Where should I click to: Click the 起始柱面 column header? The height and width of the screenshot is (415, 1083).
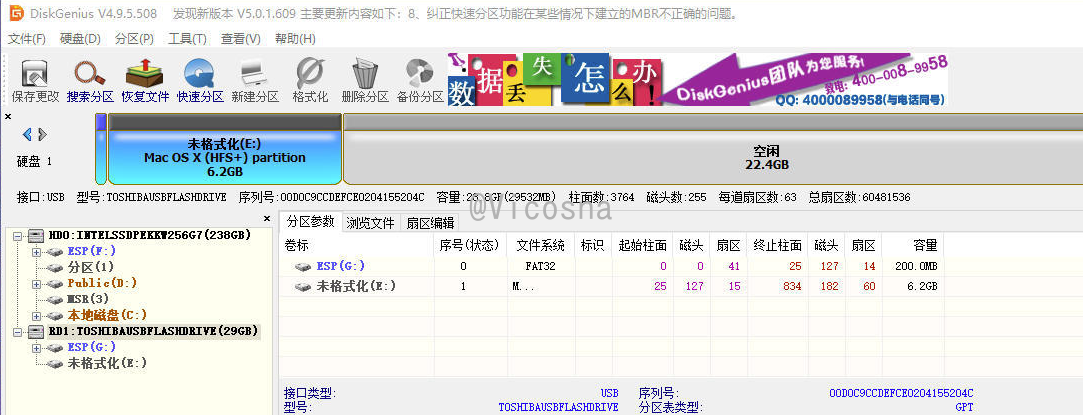[x=643, y=245]
